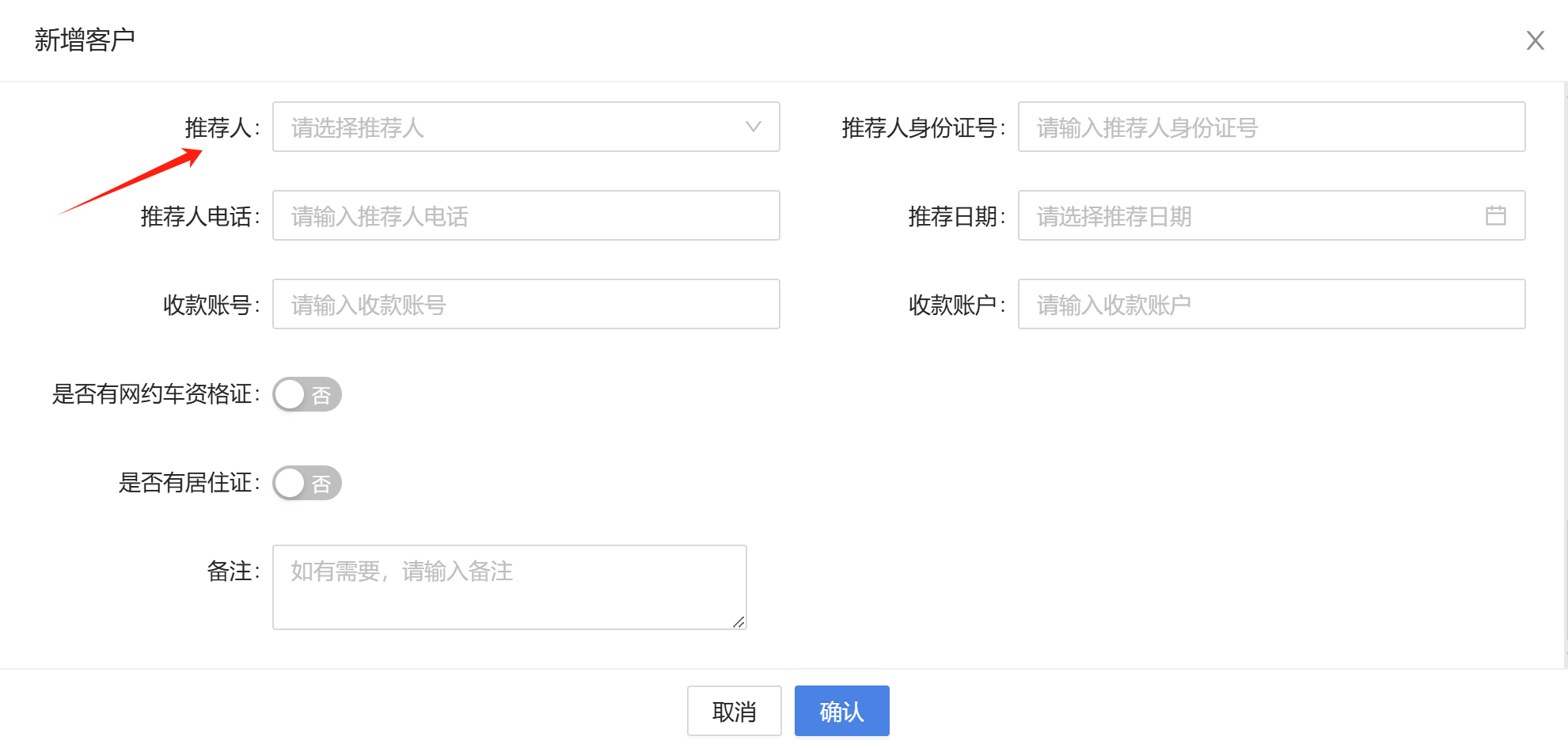Click the 备注 textarea
The width and height of the screenshot is (1568, 748).
(509, 587)
